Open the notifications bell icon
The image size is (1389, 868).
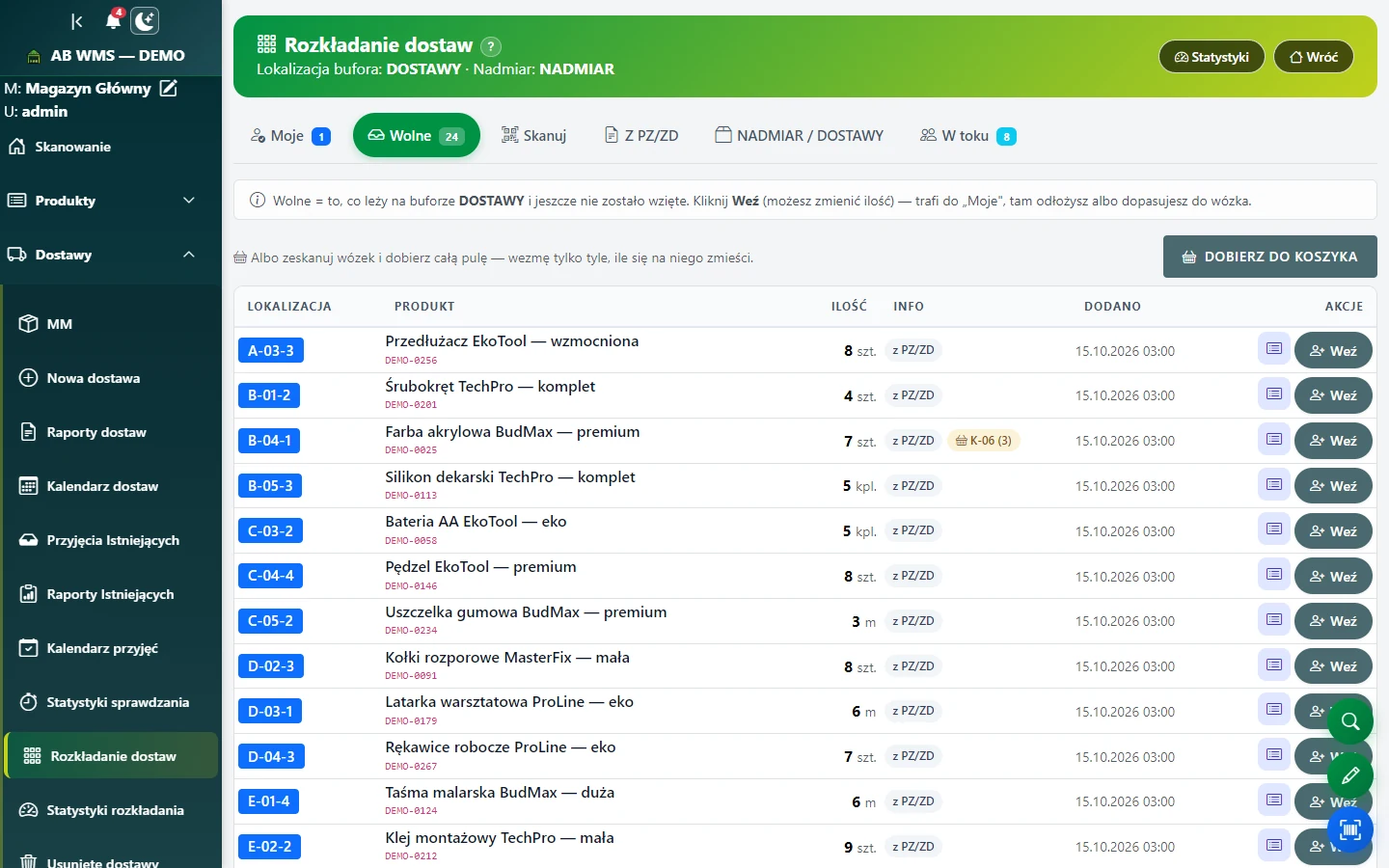click(114, 20)
